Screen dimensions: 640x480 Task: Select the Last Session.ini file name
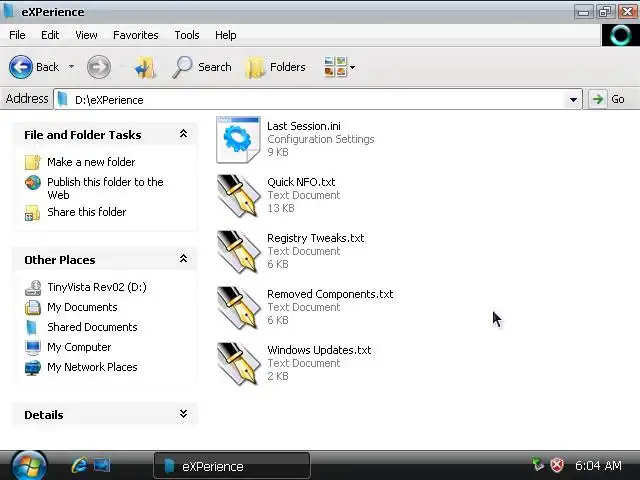[304, 126]
